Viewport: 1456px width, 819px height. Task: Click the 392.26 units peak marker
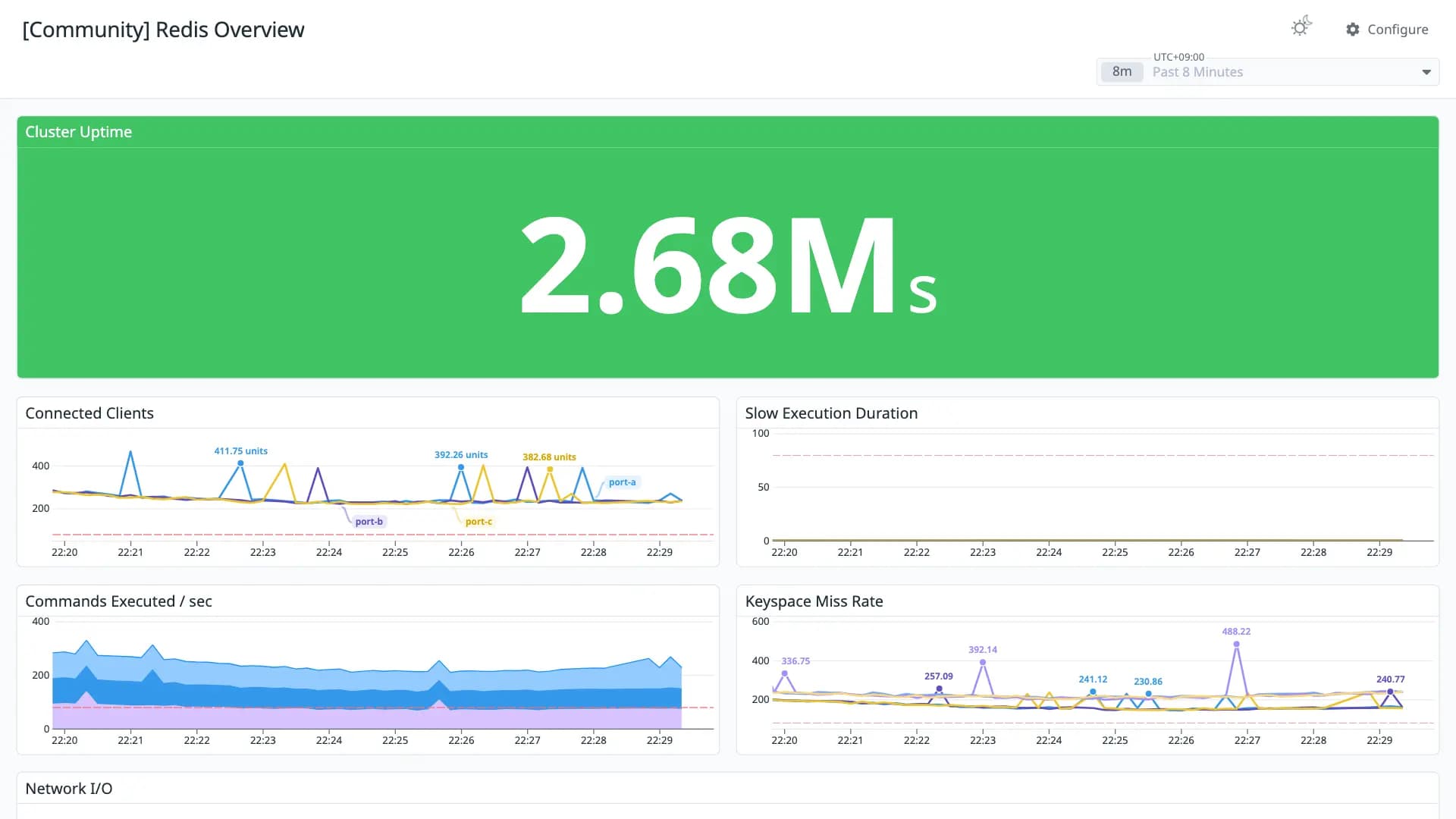[x=461, y=467]
